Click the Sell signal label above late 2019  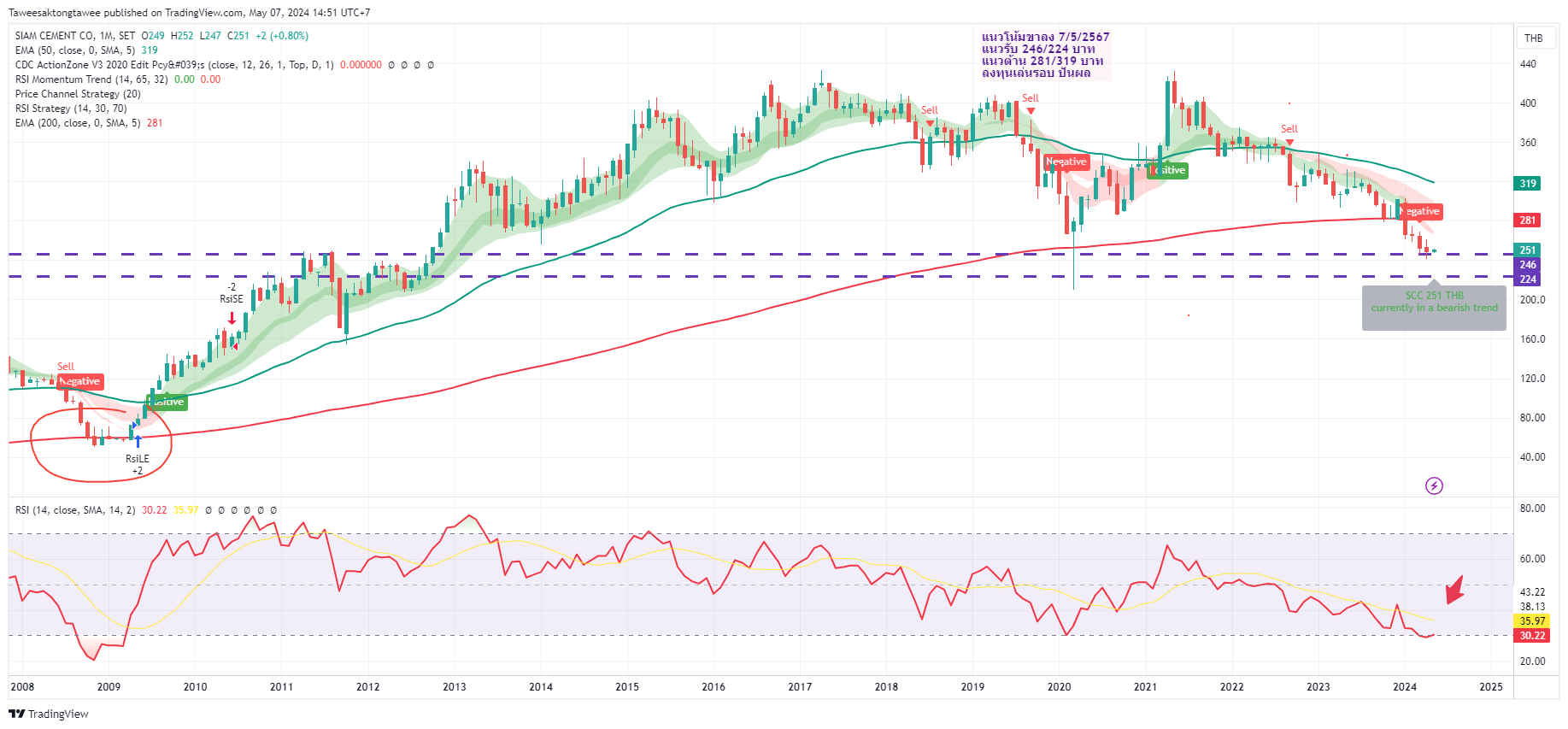[x=1031, y=98]
